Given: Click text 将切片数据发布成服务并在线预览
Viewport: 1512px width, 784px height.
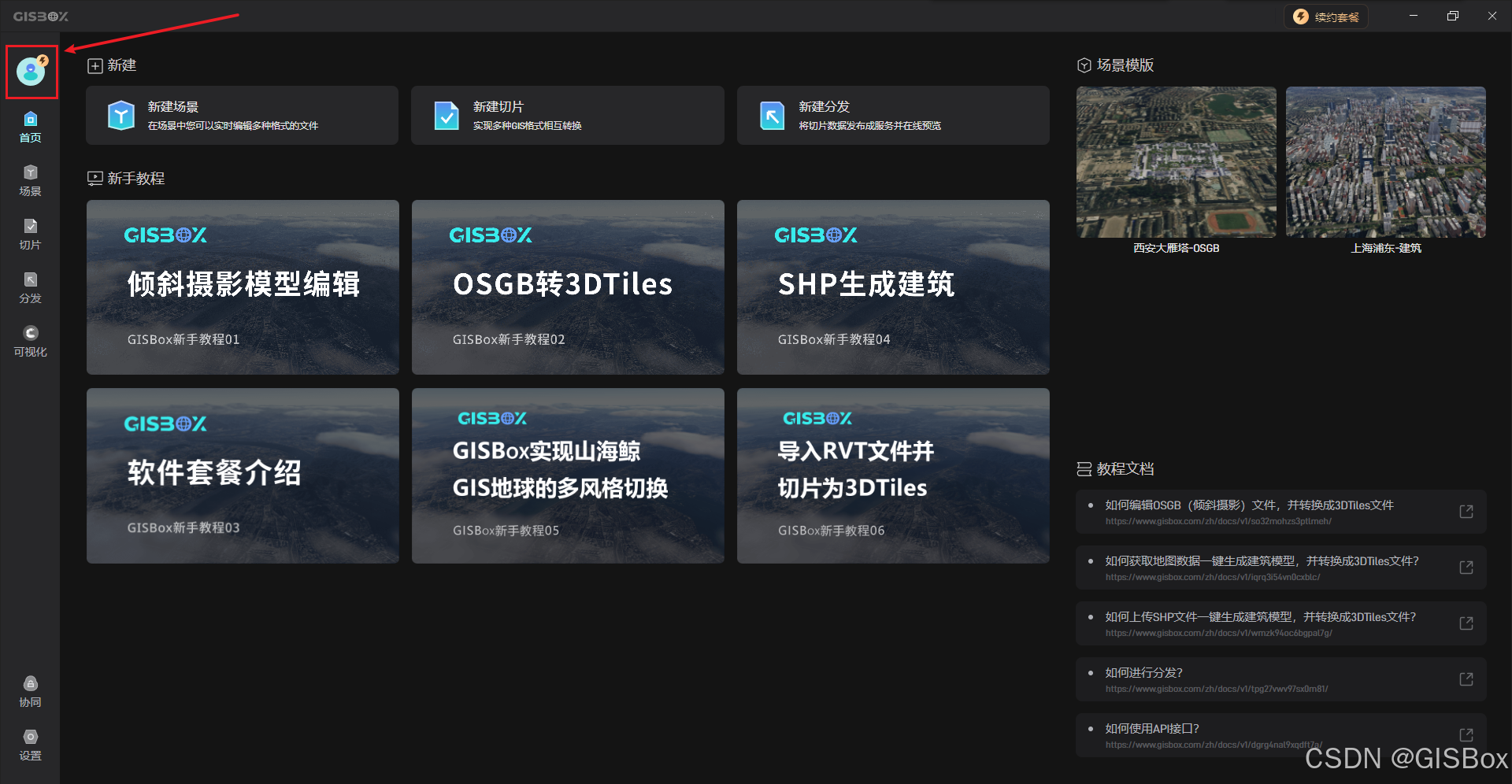Looking at the screenshot, I should tap(870, 126).
